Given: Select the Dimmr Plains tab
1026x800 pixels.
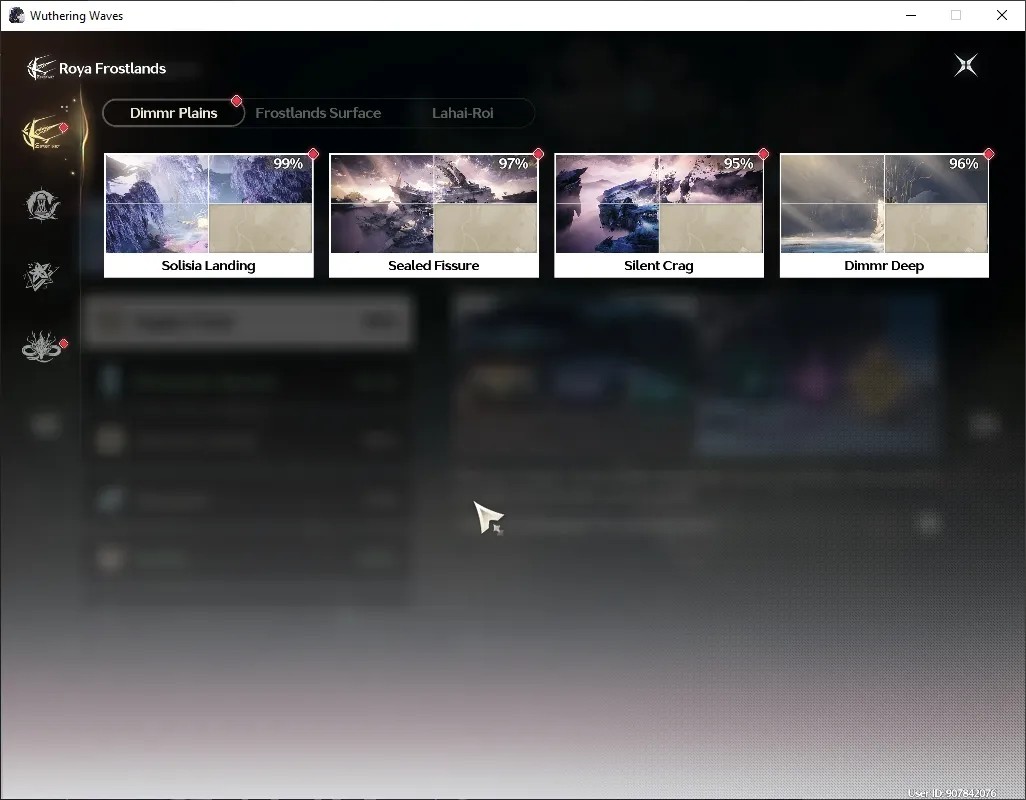Looking at the screenshot, I should tap(173, 113).
